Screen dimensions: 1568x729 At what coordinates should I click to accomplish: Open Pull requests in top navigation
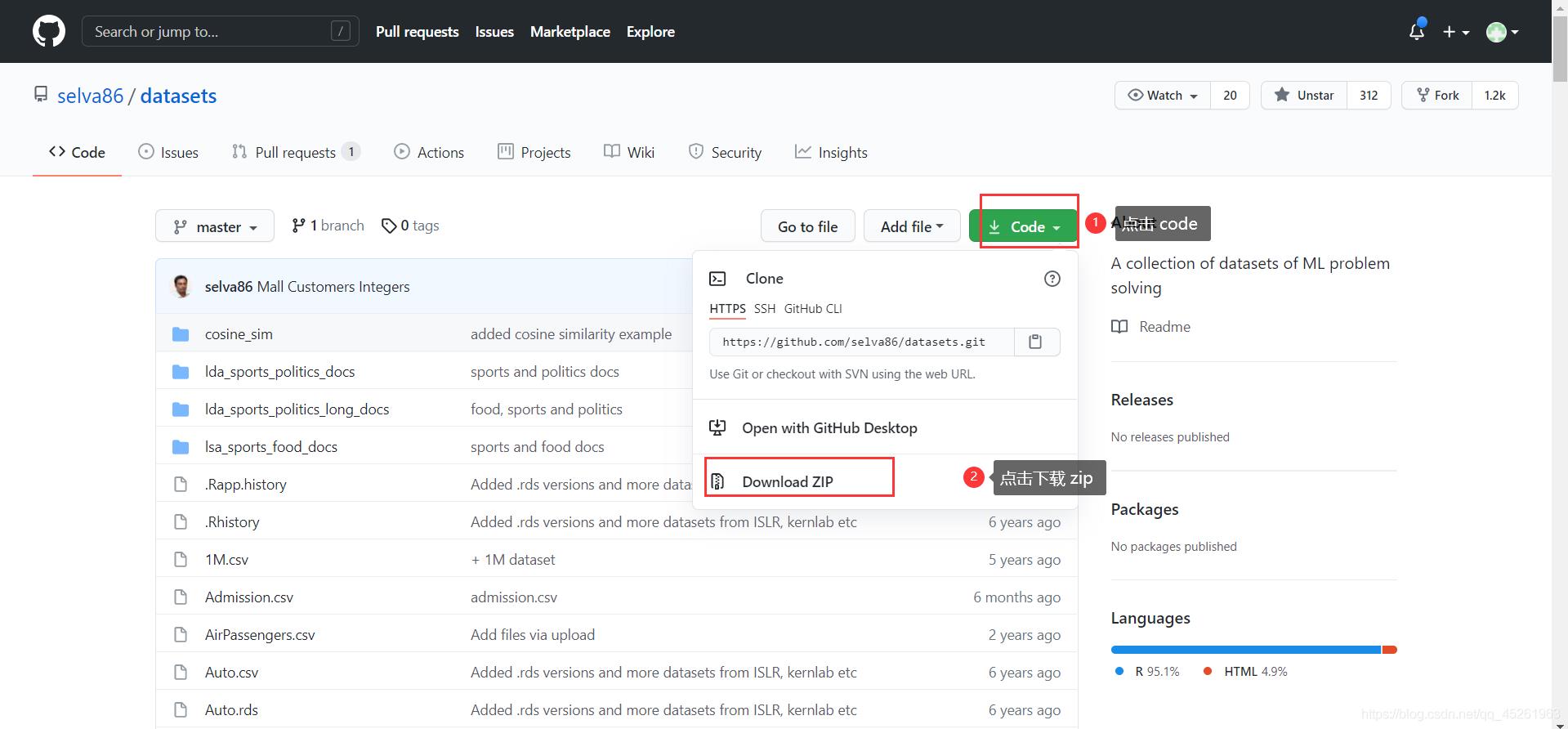tap(418, 32)
